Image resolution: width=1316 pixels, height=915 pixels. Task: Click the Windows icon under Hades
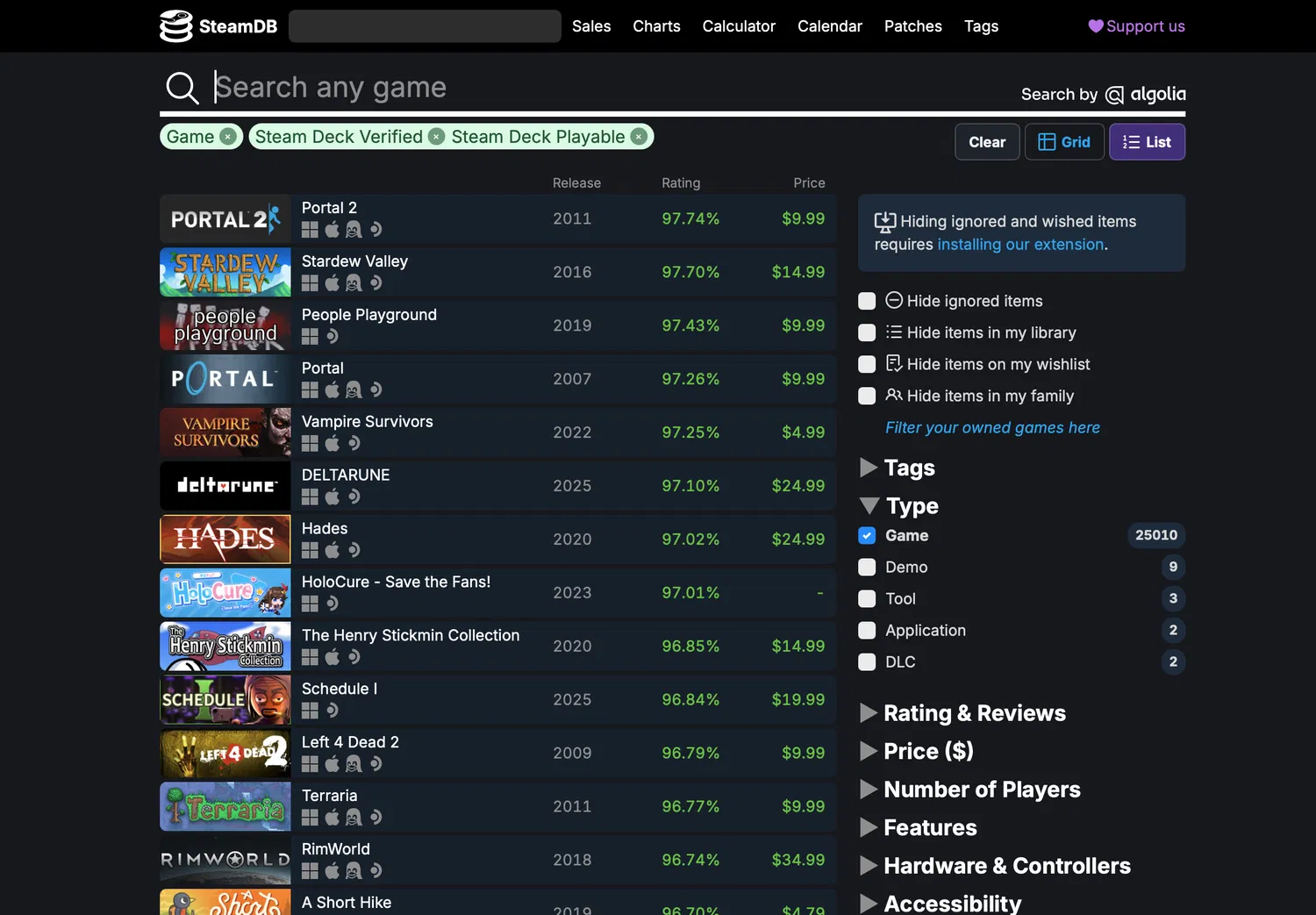[x=310, y=551]
